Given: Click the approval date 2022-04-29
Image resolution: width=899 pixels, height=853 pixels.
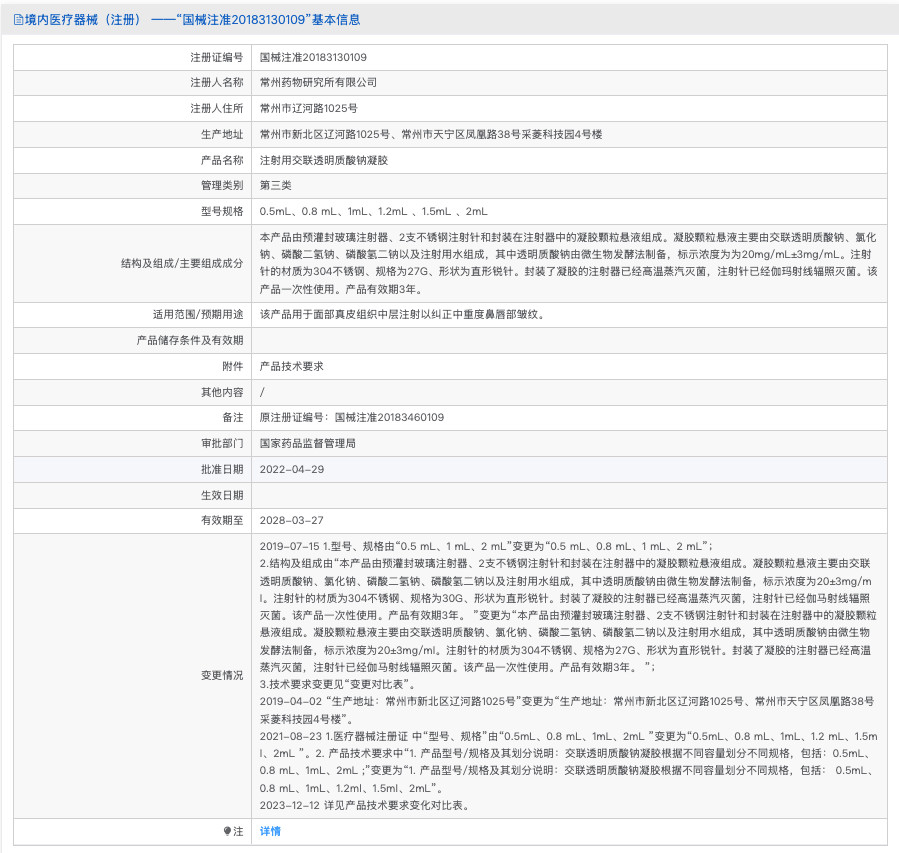Looking at the screenshot, I should click(292, 469).
